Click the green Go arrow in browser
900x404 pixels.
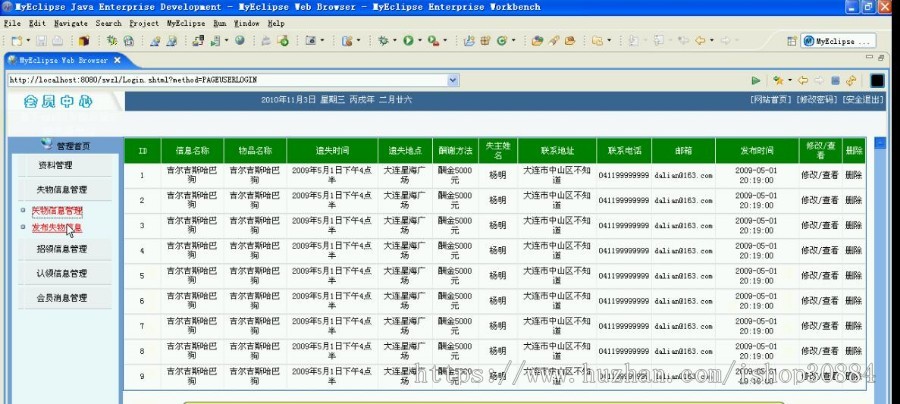[x=756, y=81]
